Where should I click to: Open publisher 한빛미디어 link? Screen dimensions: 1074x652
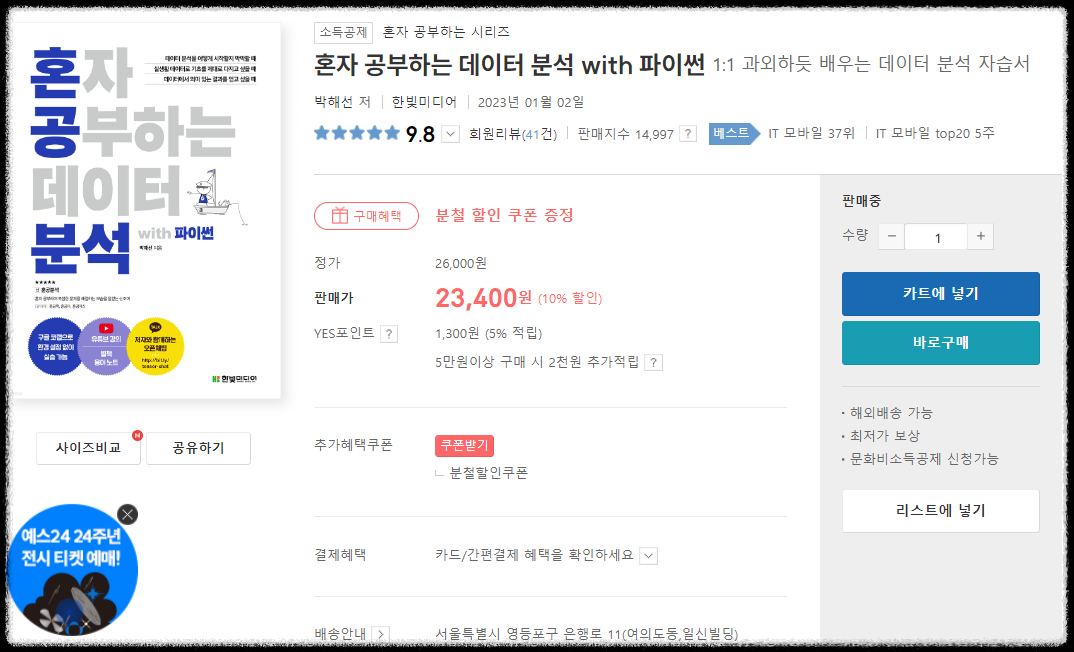coord(425,102)
